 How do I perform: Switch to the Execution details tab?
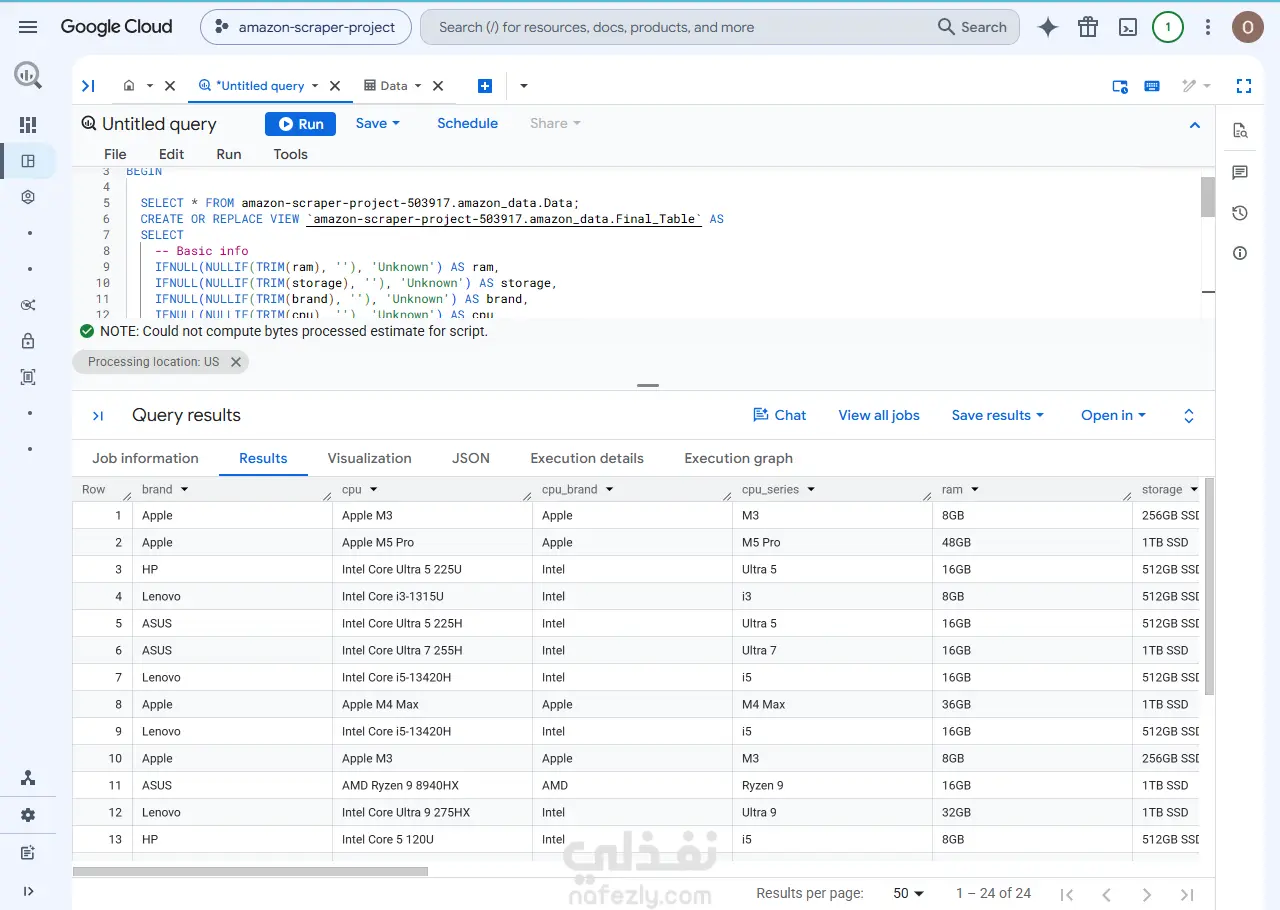[587, 458]
